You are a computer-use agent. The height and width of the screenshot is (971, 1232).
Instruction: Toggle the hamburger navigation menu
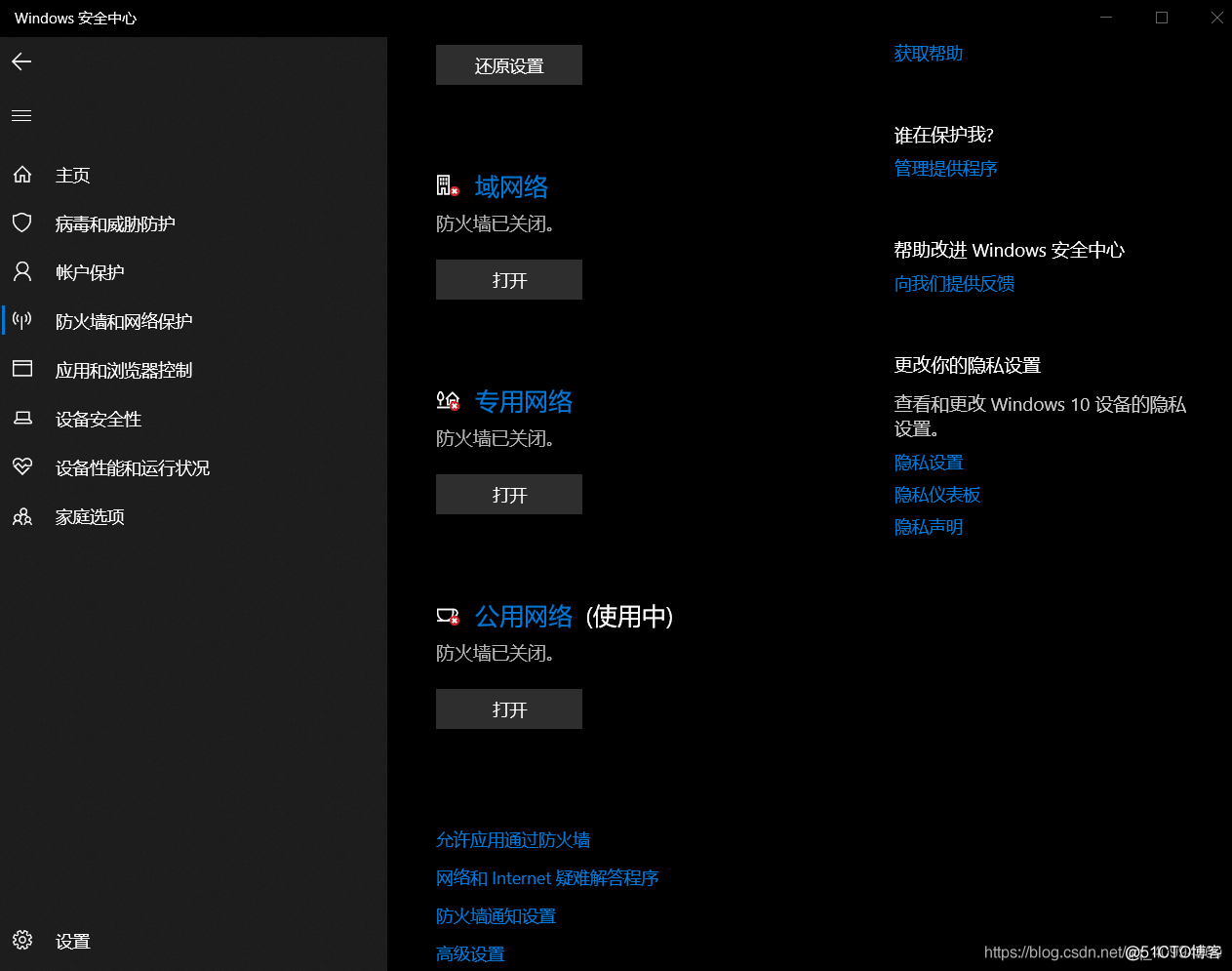[21, 116]
